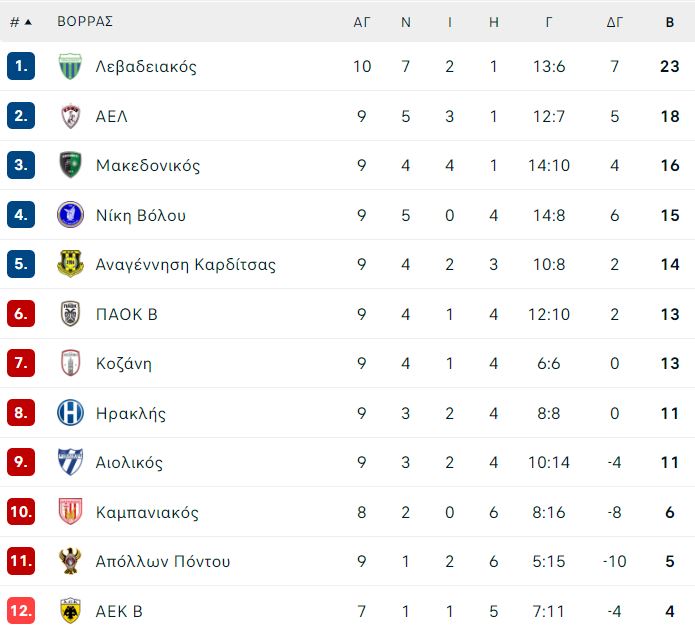Open the Μακεδονικός crest icon

click(x=70, y=165)
